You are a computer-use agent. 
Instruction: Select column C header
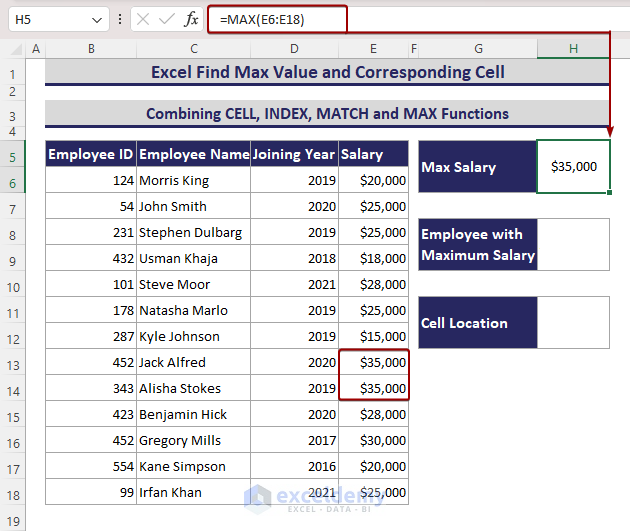click(x=193, y=48)
